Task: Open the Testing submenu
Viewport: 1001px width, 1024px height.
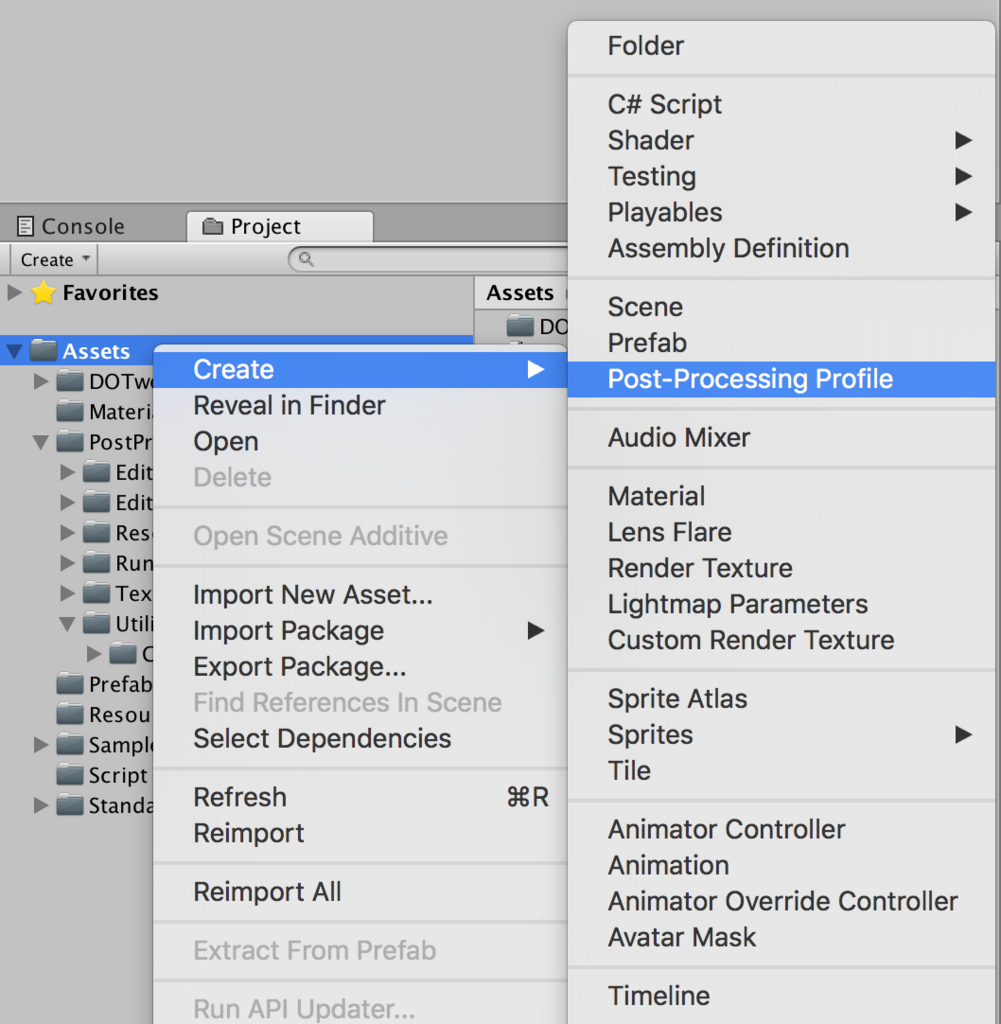Action: coord(782,176)
